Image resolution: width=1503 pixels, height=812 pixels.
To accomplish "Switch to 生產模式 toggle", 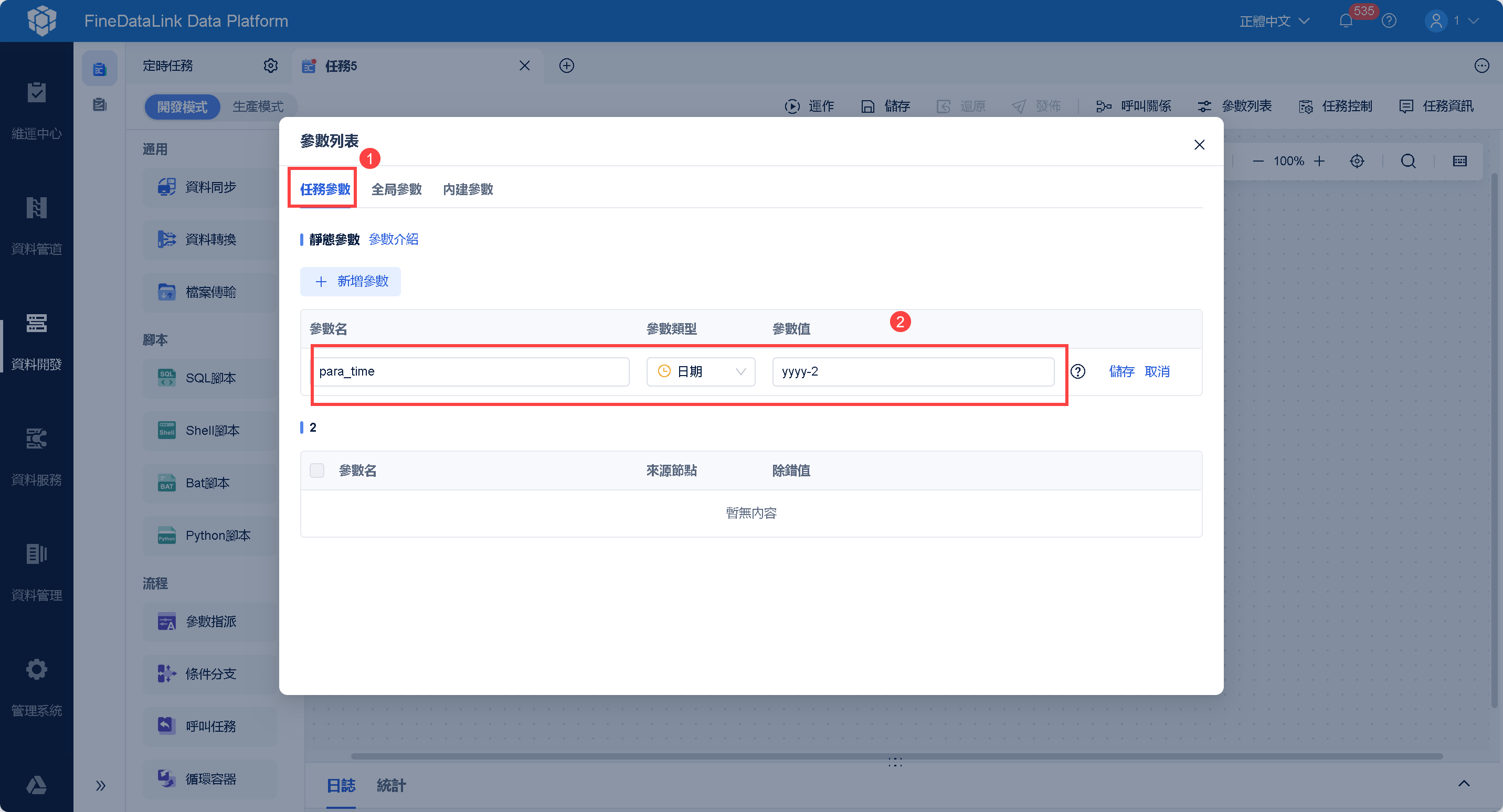I will (258, 107).
